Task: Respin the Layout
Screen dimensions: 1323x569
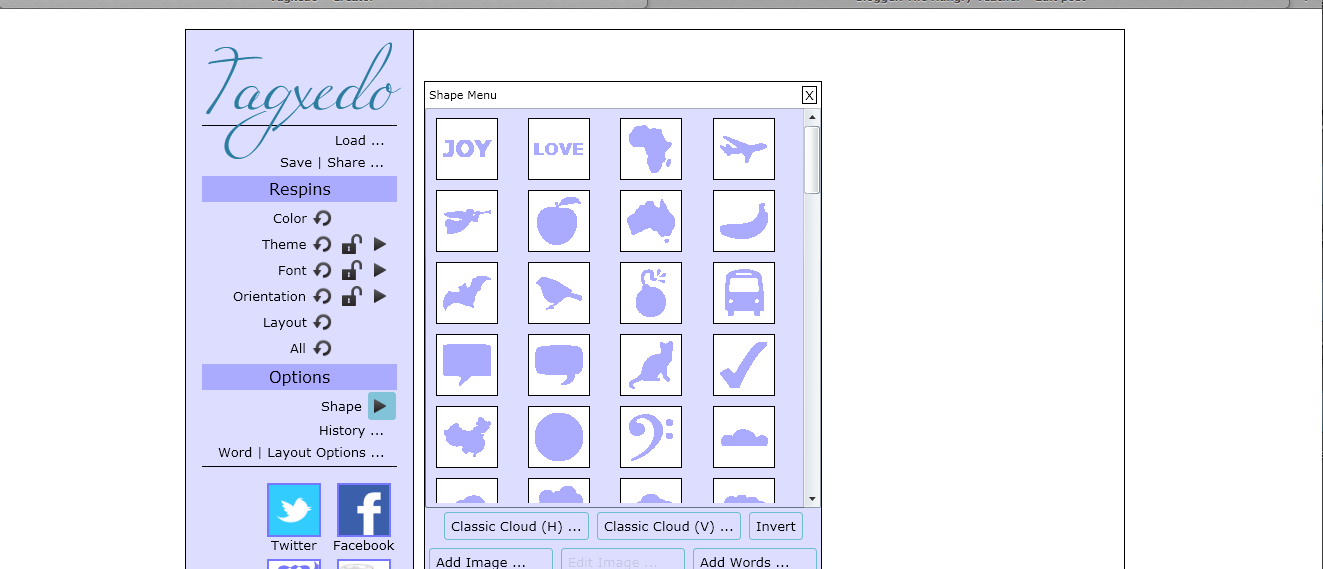Action: click(x=322, y=322)
